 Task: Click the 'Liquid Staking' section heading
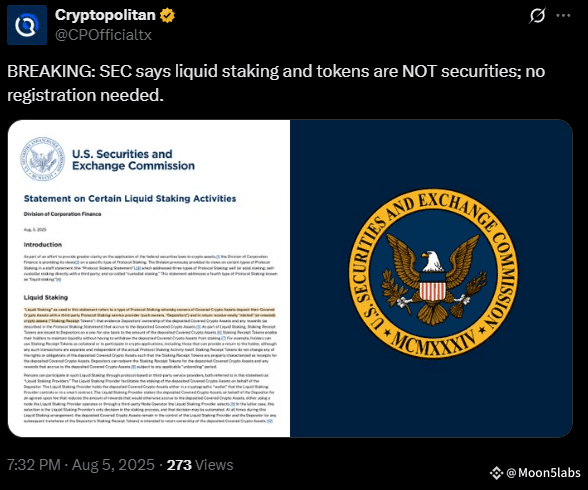[x=46, y=297]
